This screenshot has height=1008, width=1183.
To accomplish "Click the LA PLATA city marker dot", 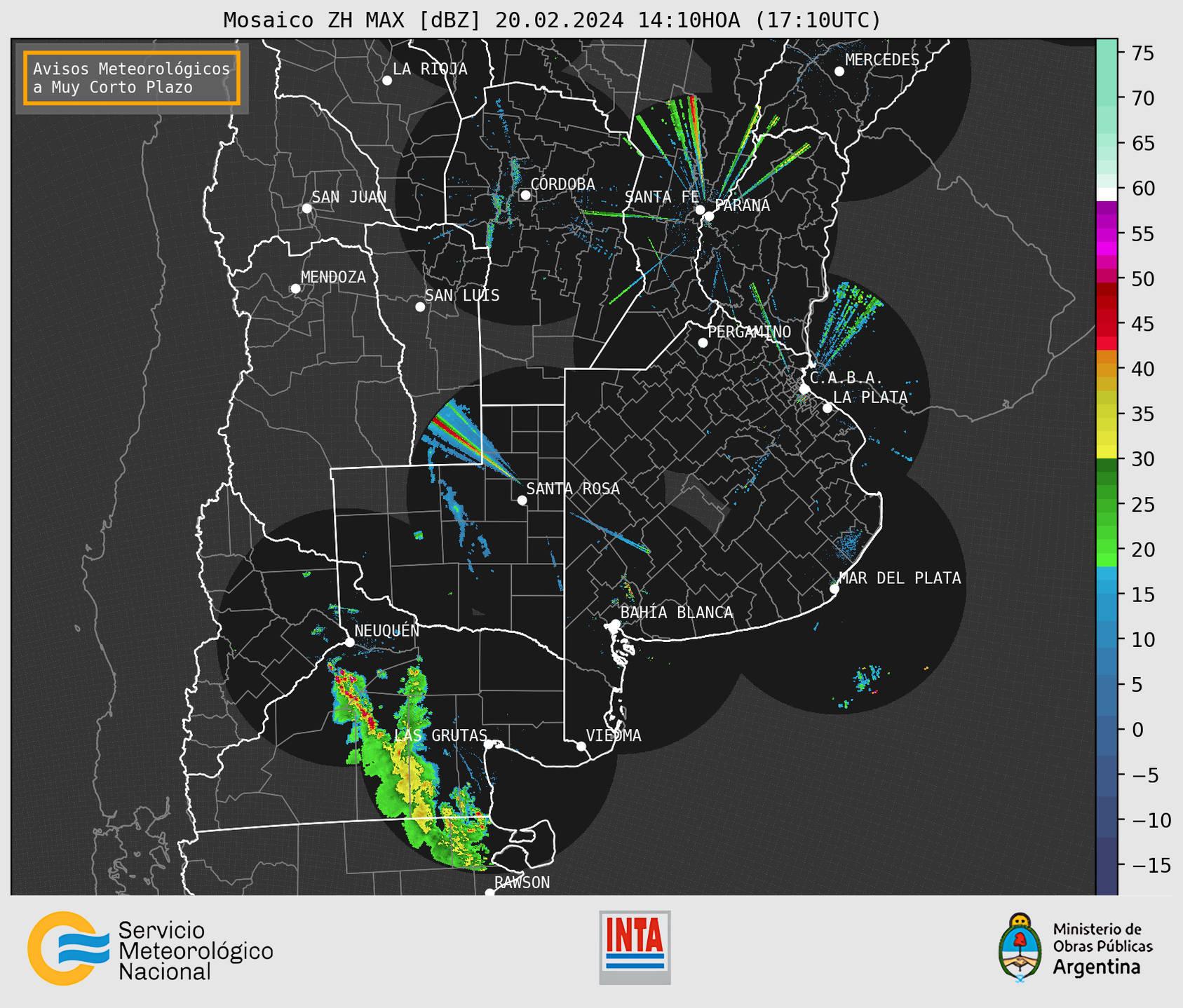I will (827, 408).
